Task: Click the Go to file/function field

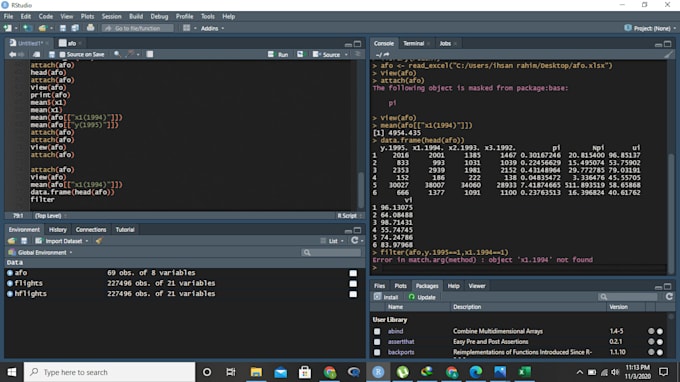Action: tap(138, 28)
